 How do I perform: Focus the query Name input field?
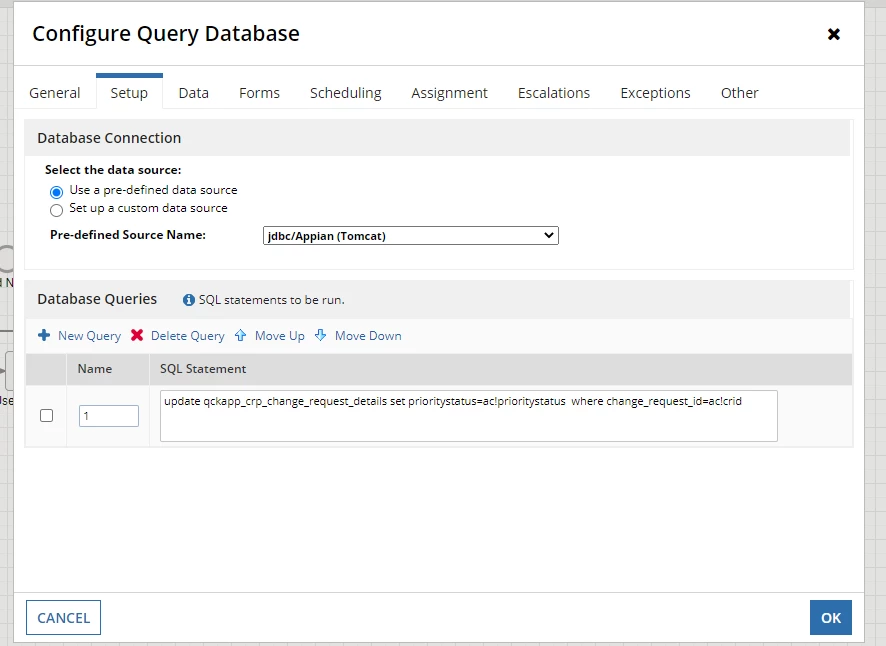108,416
